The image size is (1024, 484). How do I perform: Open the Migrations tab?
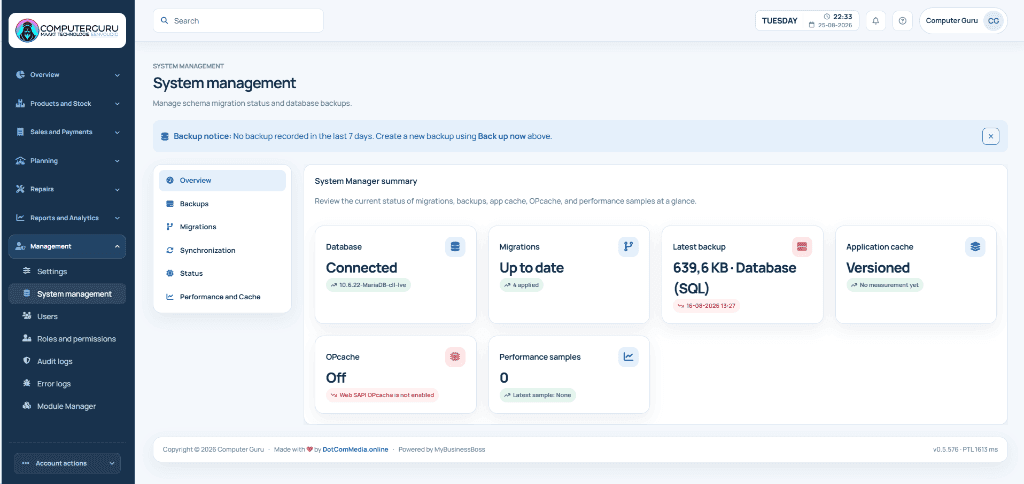222,227
